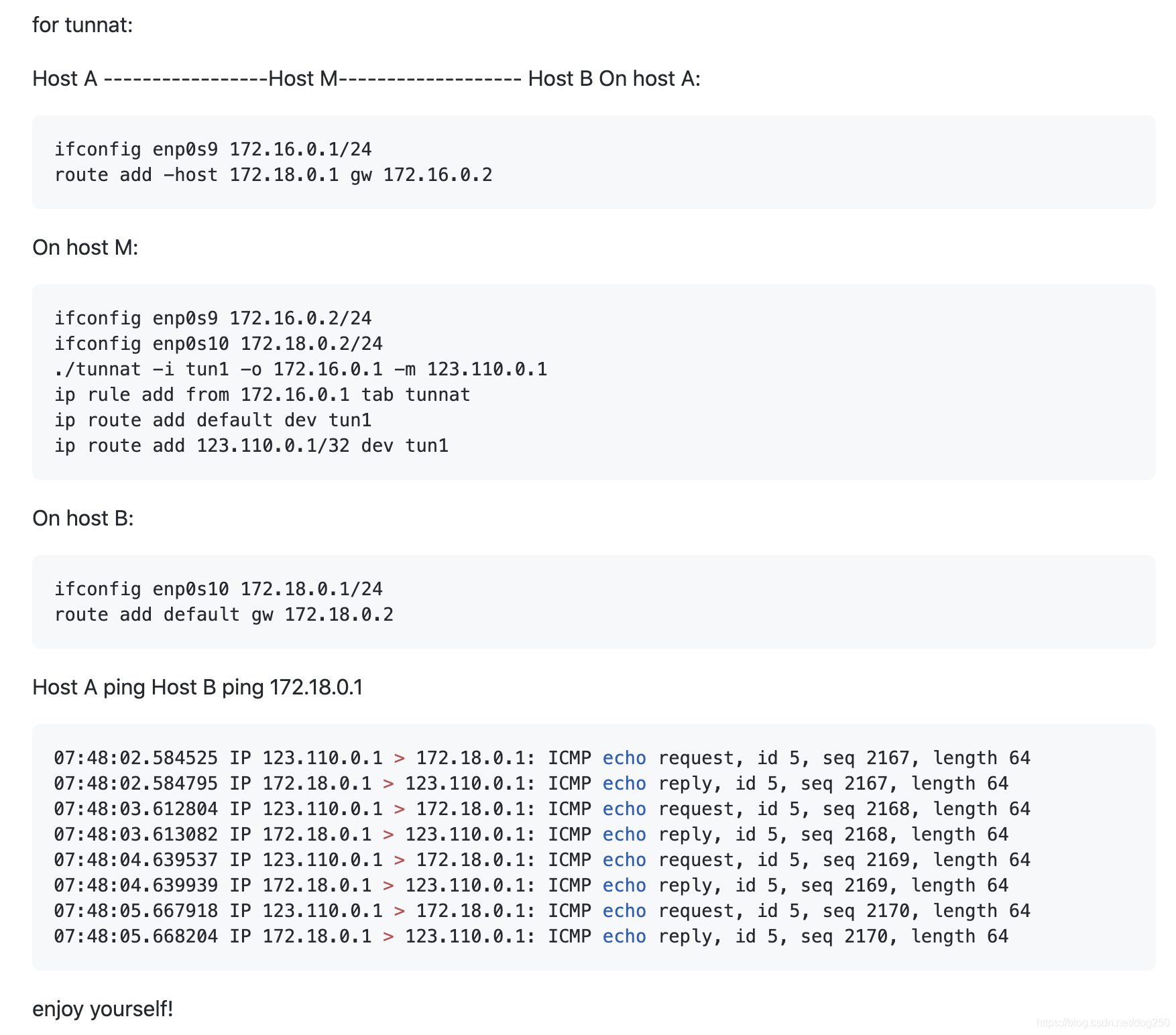Screen dimensions: 1176x1035
Task: Click the echo request log line with seq 2167
Action: (x=542, y=757)
